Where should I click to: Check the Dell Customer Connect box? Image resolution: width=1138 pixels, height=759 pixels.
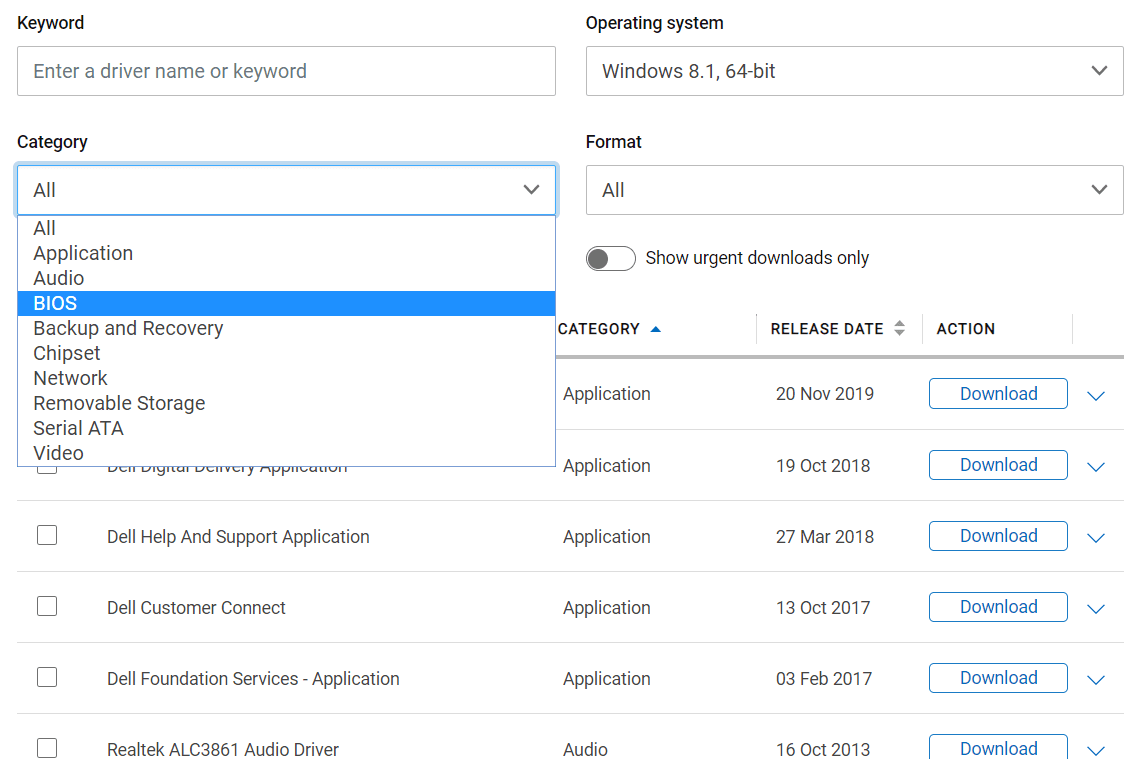47,606
